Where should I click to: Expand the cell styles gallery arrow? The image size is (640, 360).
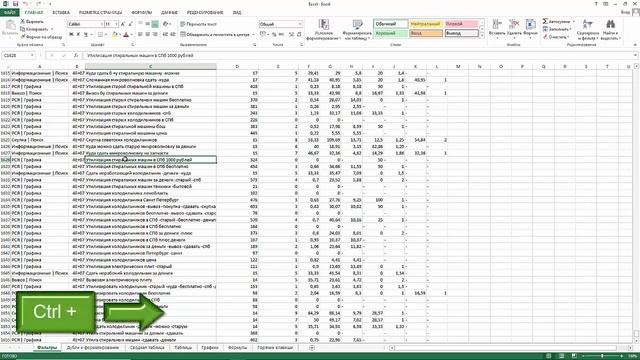tap(482, 36)
